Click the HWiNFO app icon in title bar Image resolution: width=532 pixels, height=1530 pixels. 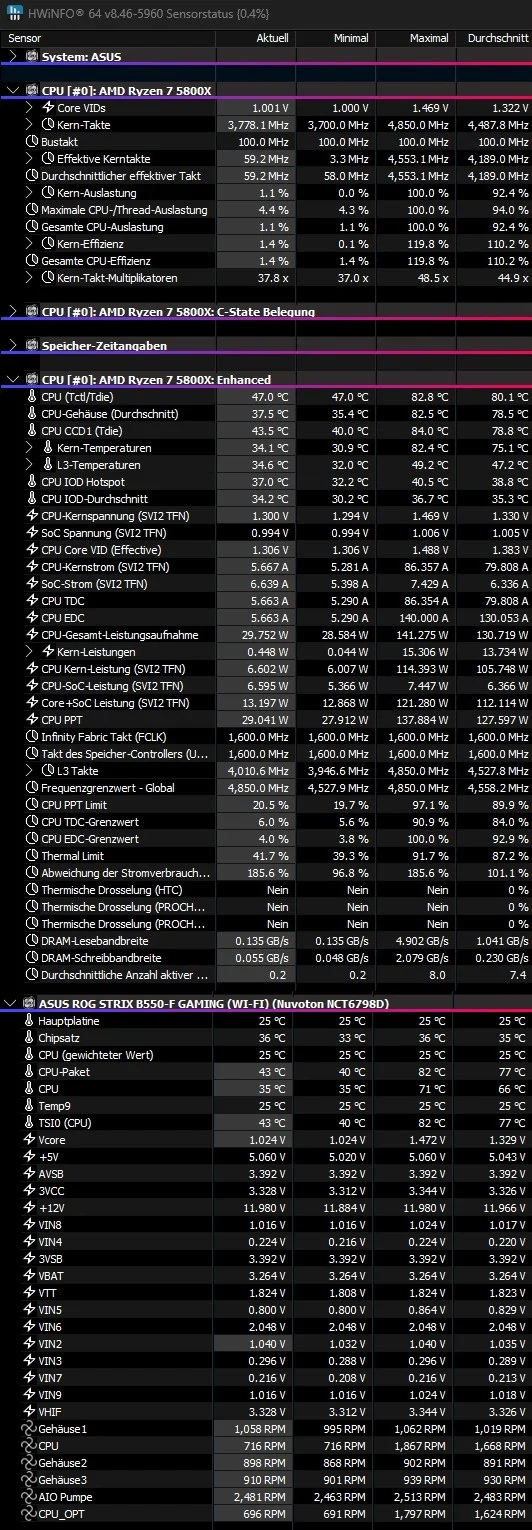click(12, 11)
